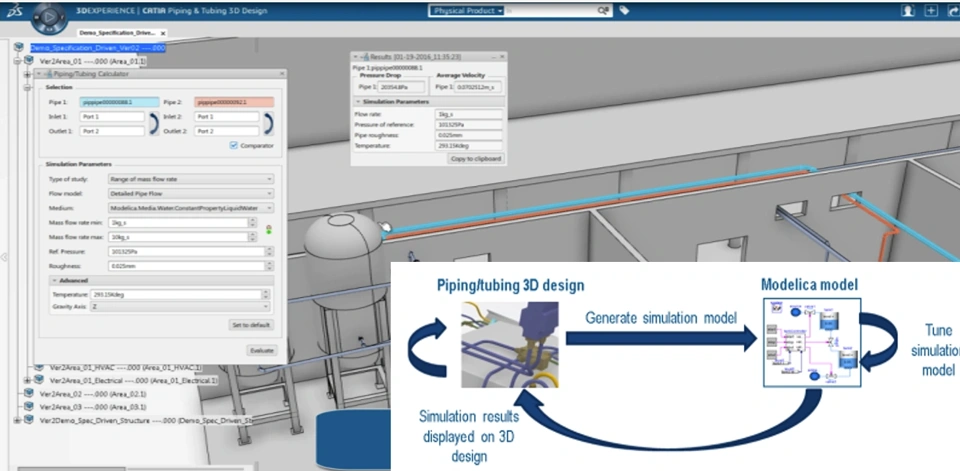Swap Inlet 1 and Outlet 1 ports arrow
This screenshot has width=960, height=471.
(x=154, y=124)
